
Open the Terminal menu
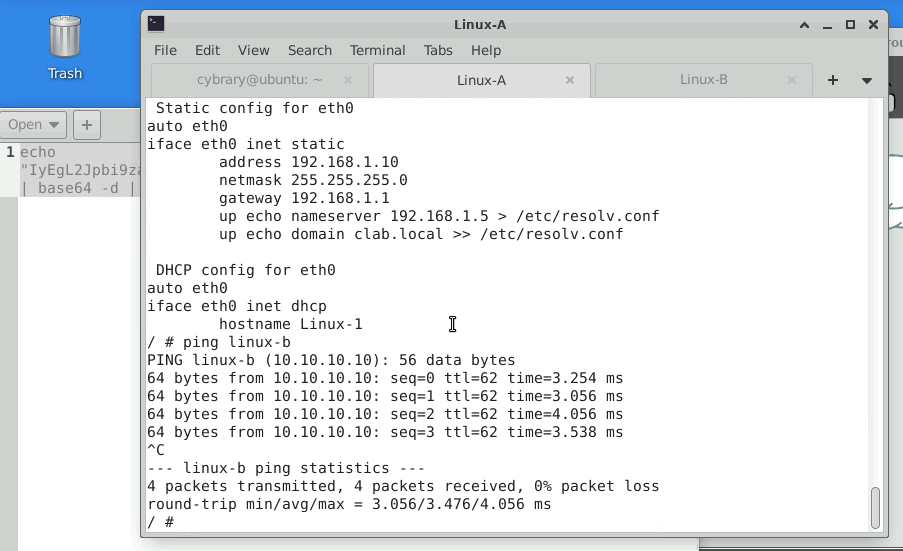377,50
